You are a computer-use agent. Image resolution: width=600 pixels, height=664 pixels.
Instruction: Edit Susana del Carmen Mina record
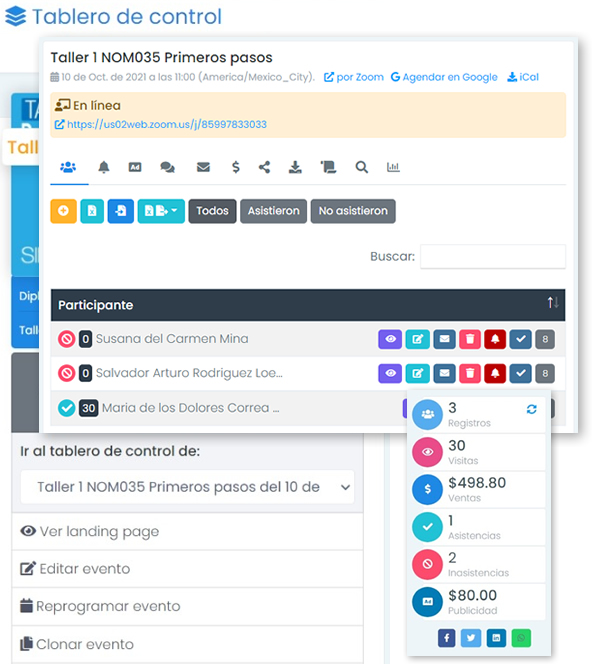[418, 339]
